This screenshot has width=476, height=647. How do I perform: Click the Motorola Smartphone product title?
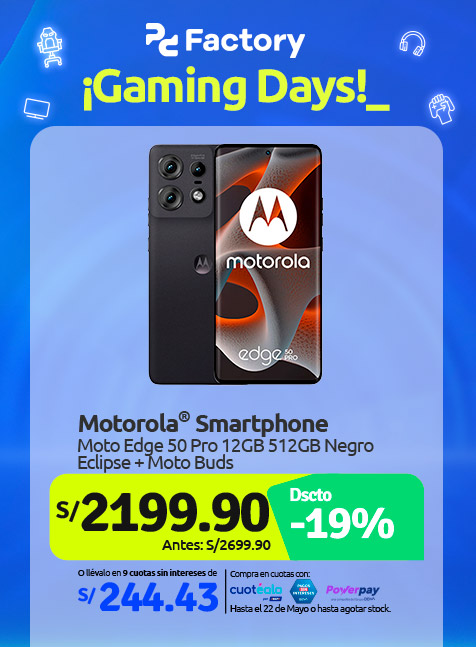click(203, 424)
